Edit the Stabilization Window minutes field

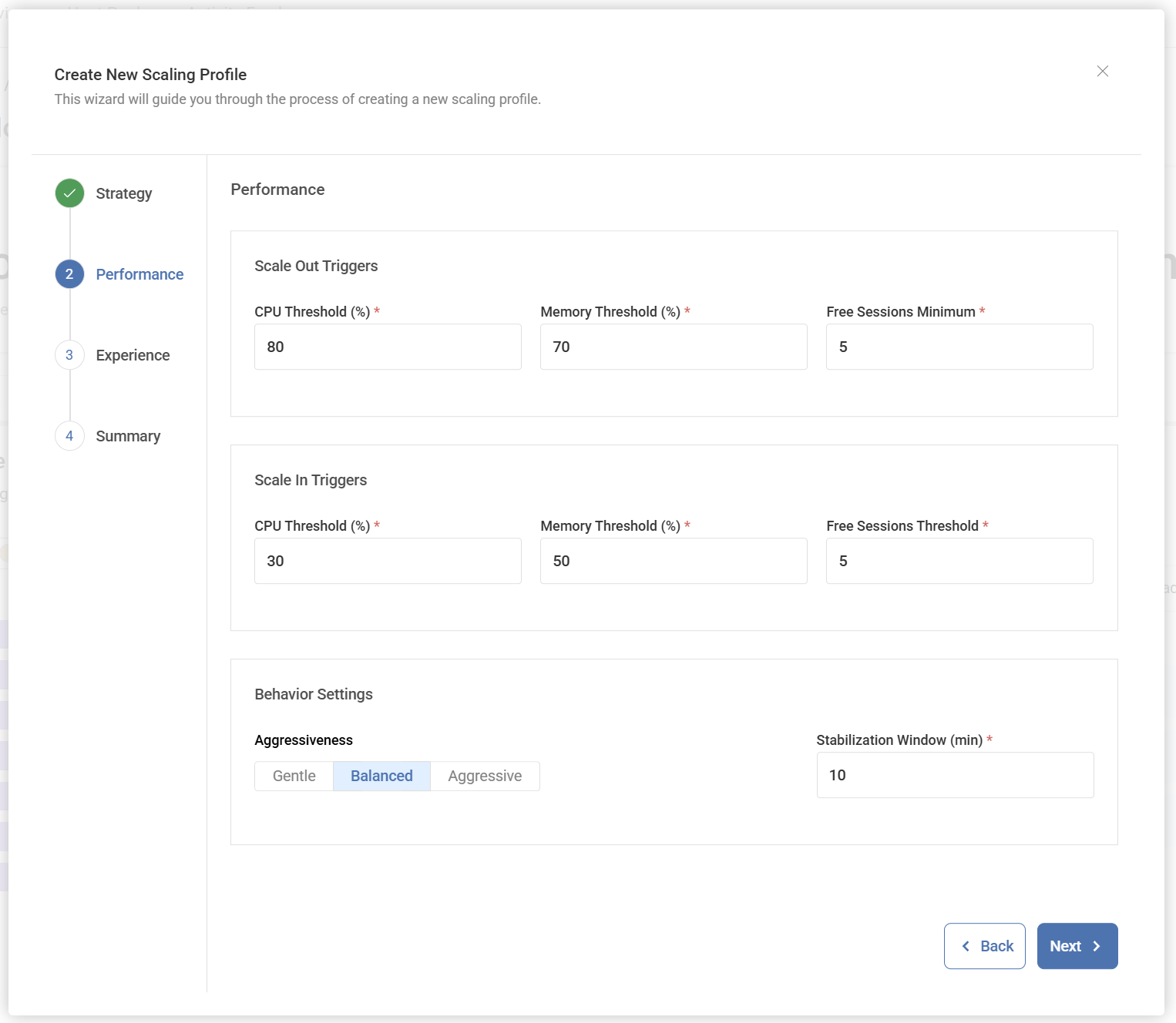click(x=955, y=775)
